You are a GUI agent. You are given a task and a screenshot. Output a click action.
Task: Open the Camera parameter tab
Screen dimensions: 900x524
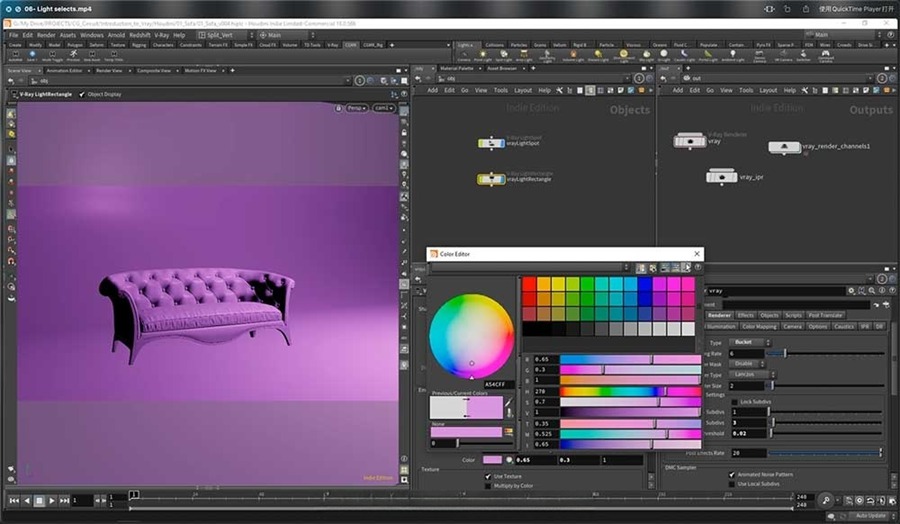[792, 327]
